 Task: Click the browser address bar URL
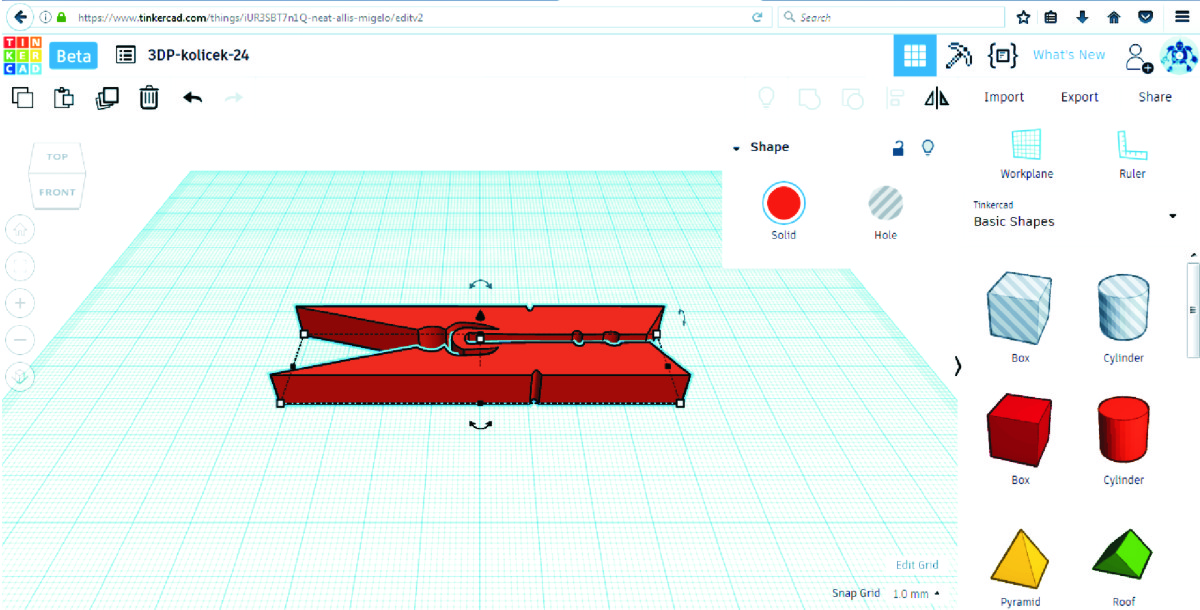click(250, 17)
